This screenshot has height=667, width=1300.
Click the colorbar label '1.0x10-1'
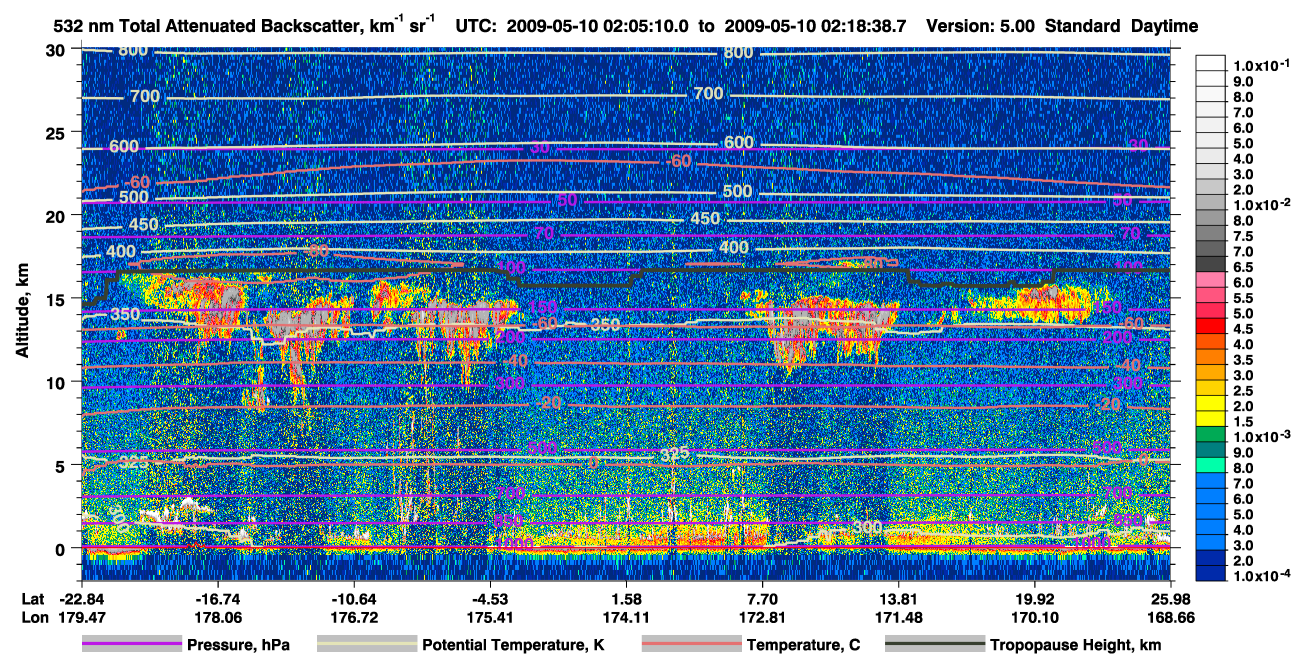(x=1261, y=65)
